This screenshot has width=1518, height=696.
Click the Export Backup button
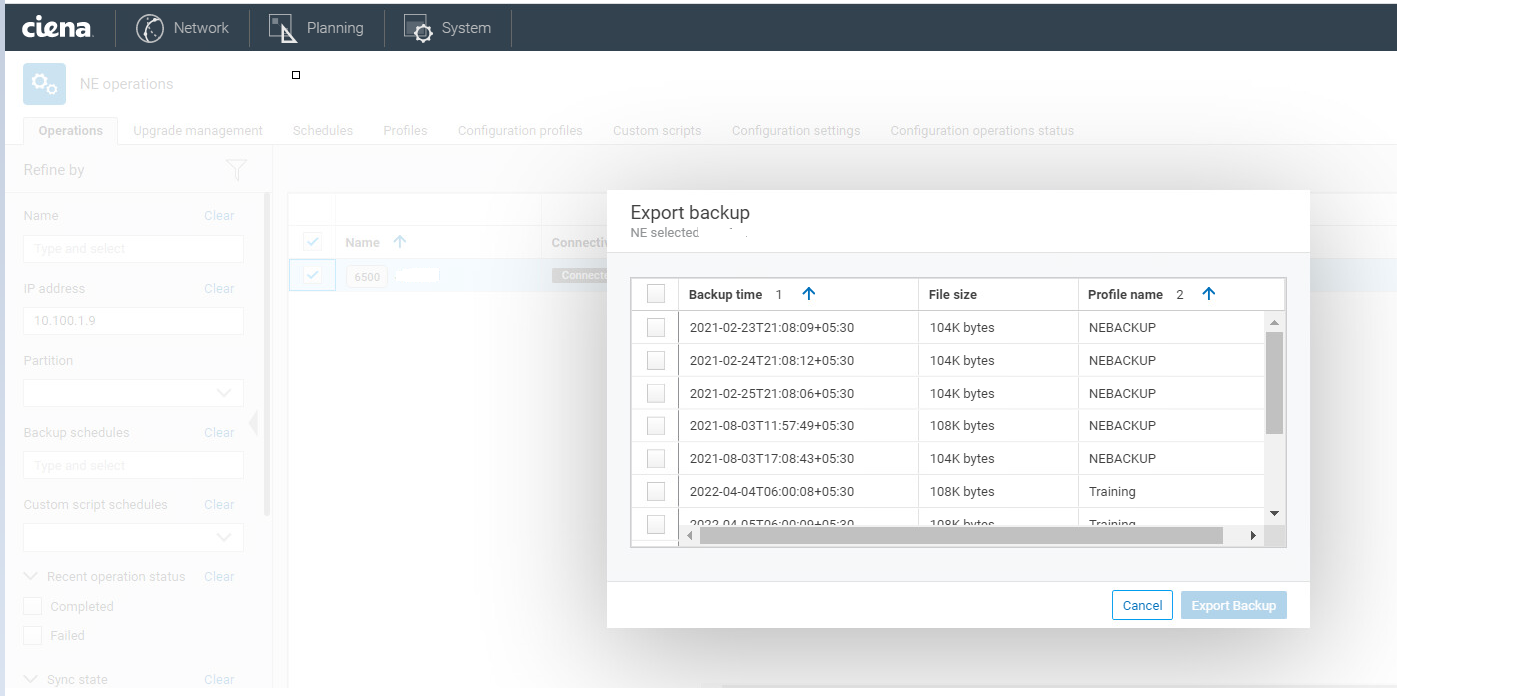1233,605
